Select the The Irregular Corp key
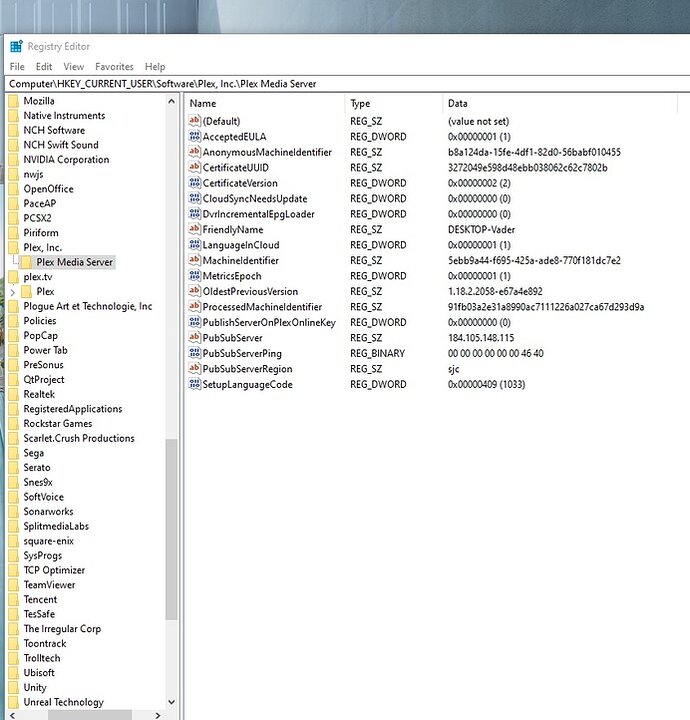690x720 pixels. coord(62,629)
